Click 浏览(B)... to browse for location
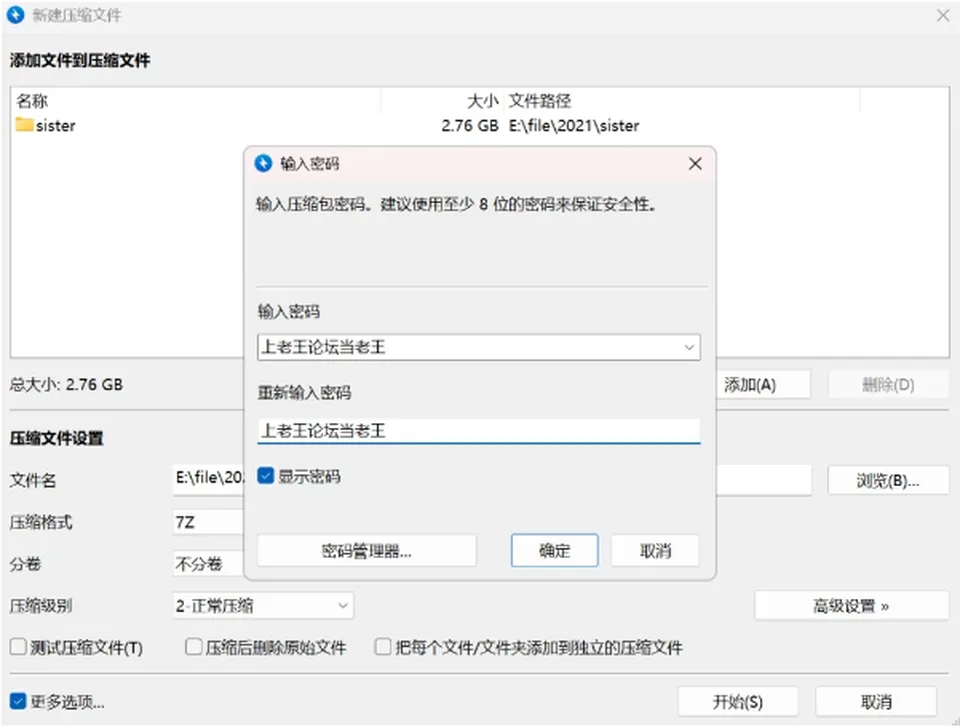 [888, 481]
